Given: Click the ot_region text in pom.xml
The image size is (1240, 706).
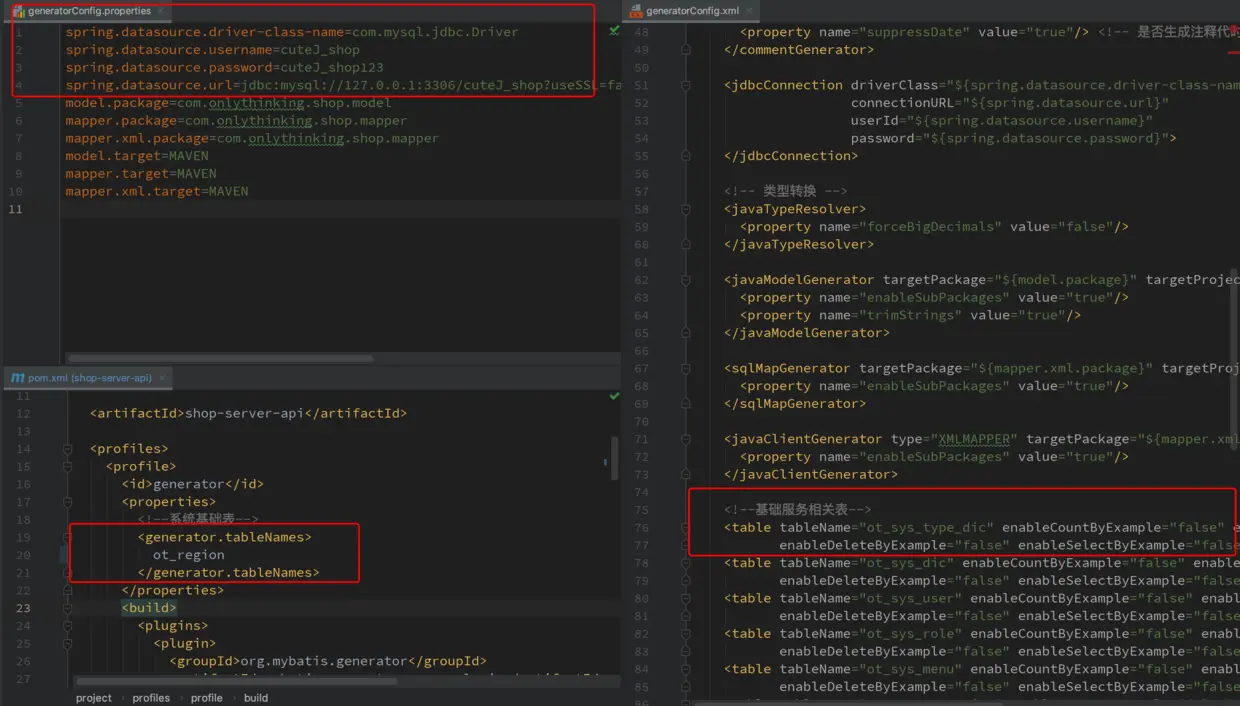Looking at the screenshot, I should coord(188,555).
